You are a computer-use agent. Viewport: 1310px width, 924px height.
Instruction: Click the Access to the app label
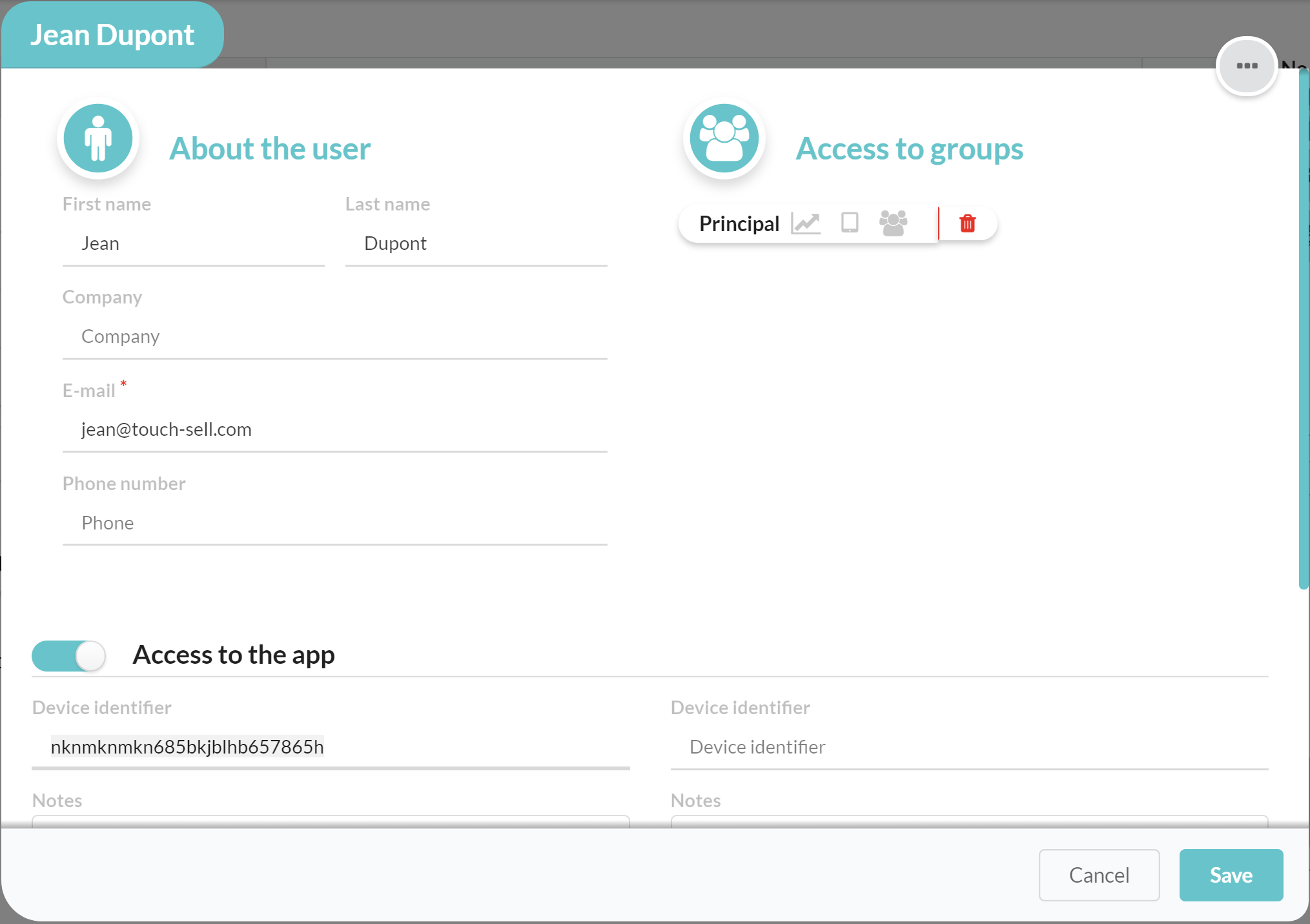tap(234, 655)
